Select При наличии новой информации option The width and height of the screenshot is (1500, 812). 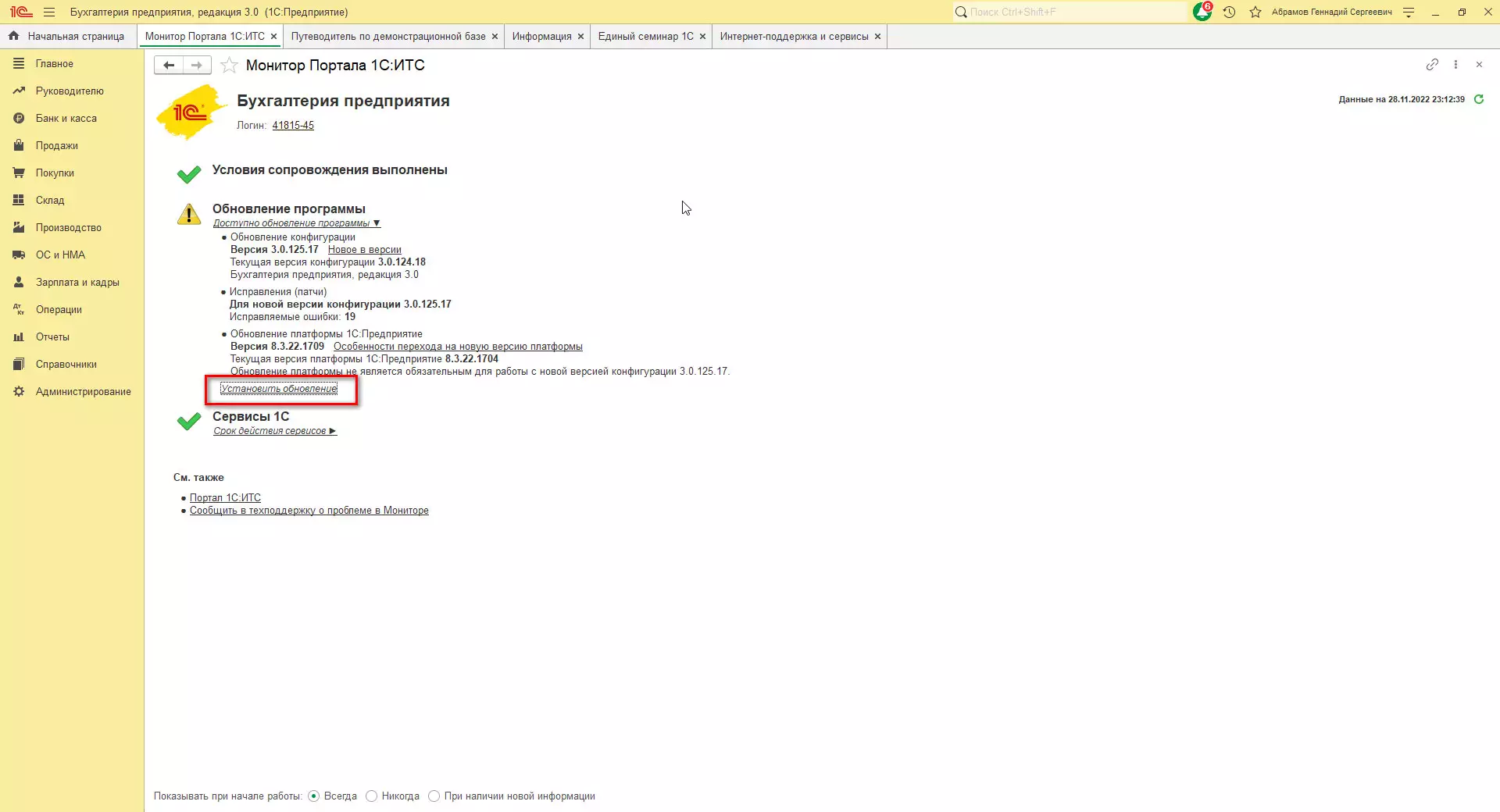click(434, 796)
